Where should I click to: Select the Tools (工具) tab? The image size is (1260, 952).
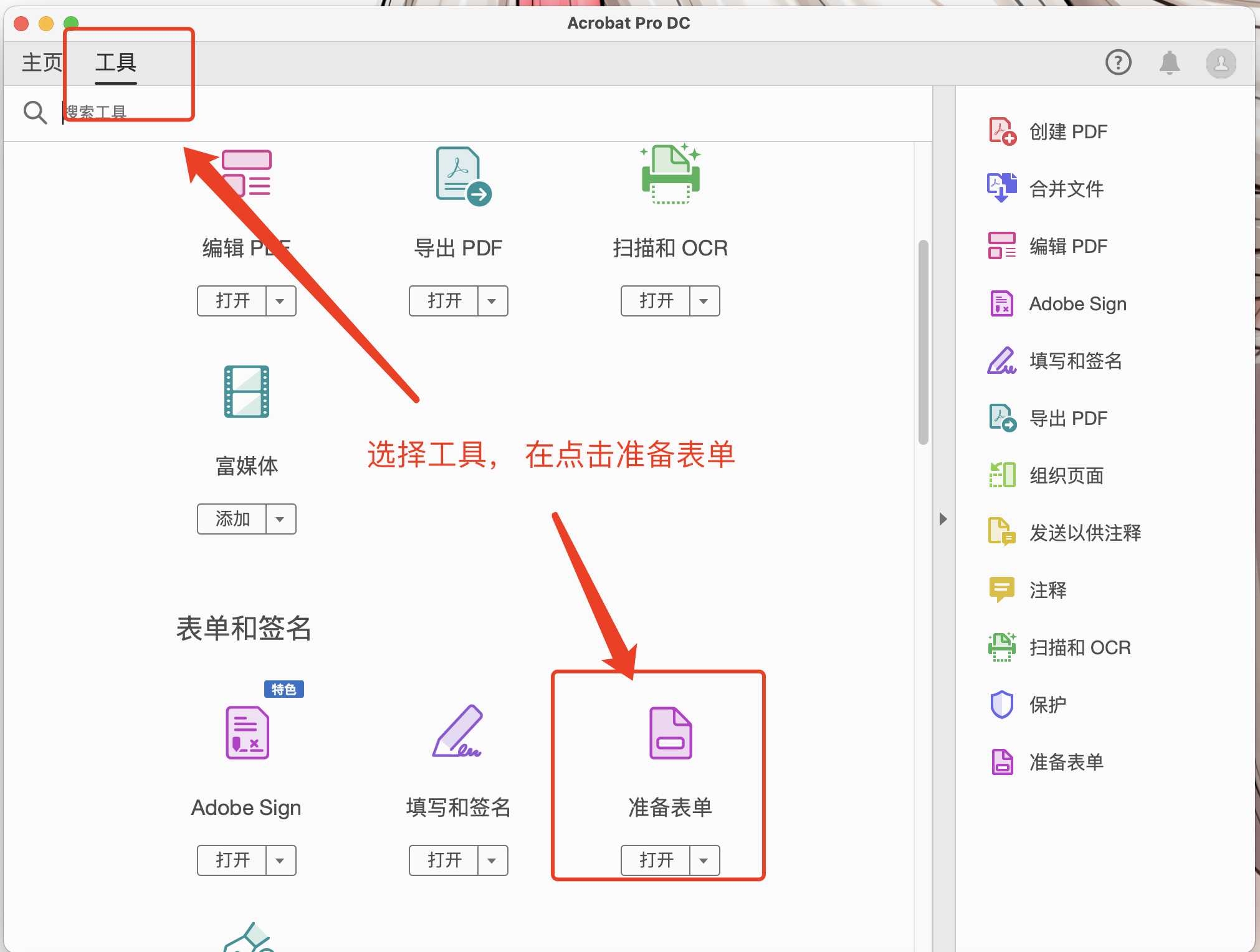click(x=116, y=62)
